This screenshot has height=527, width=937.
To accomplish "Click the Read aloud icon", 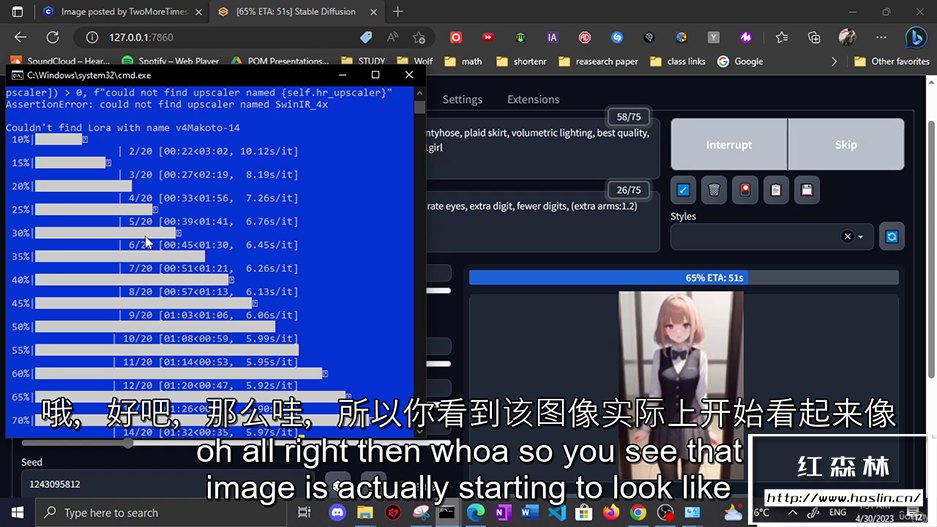I will (x=393, y=37).
